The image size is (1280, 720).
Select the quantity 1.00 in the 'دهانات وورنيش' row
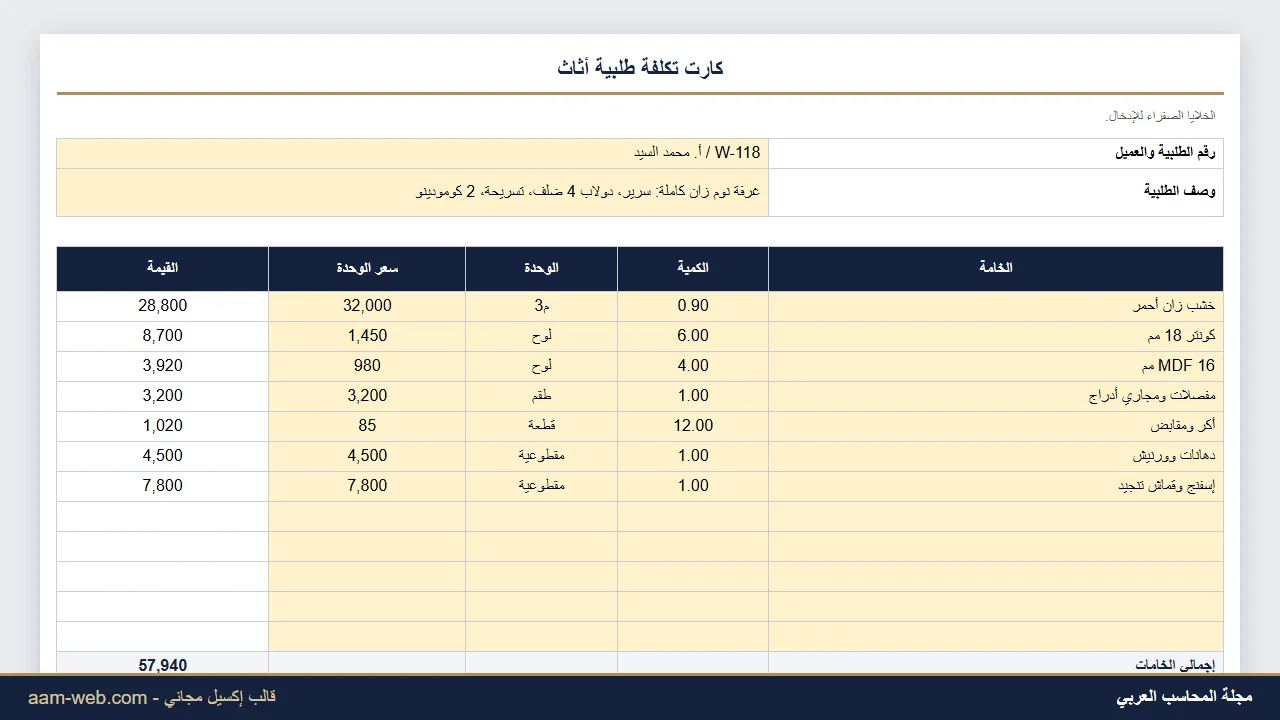pyautogui.click(x=693, y=456)
